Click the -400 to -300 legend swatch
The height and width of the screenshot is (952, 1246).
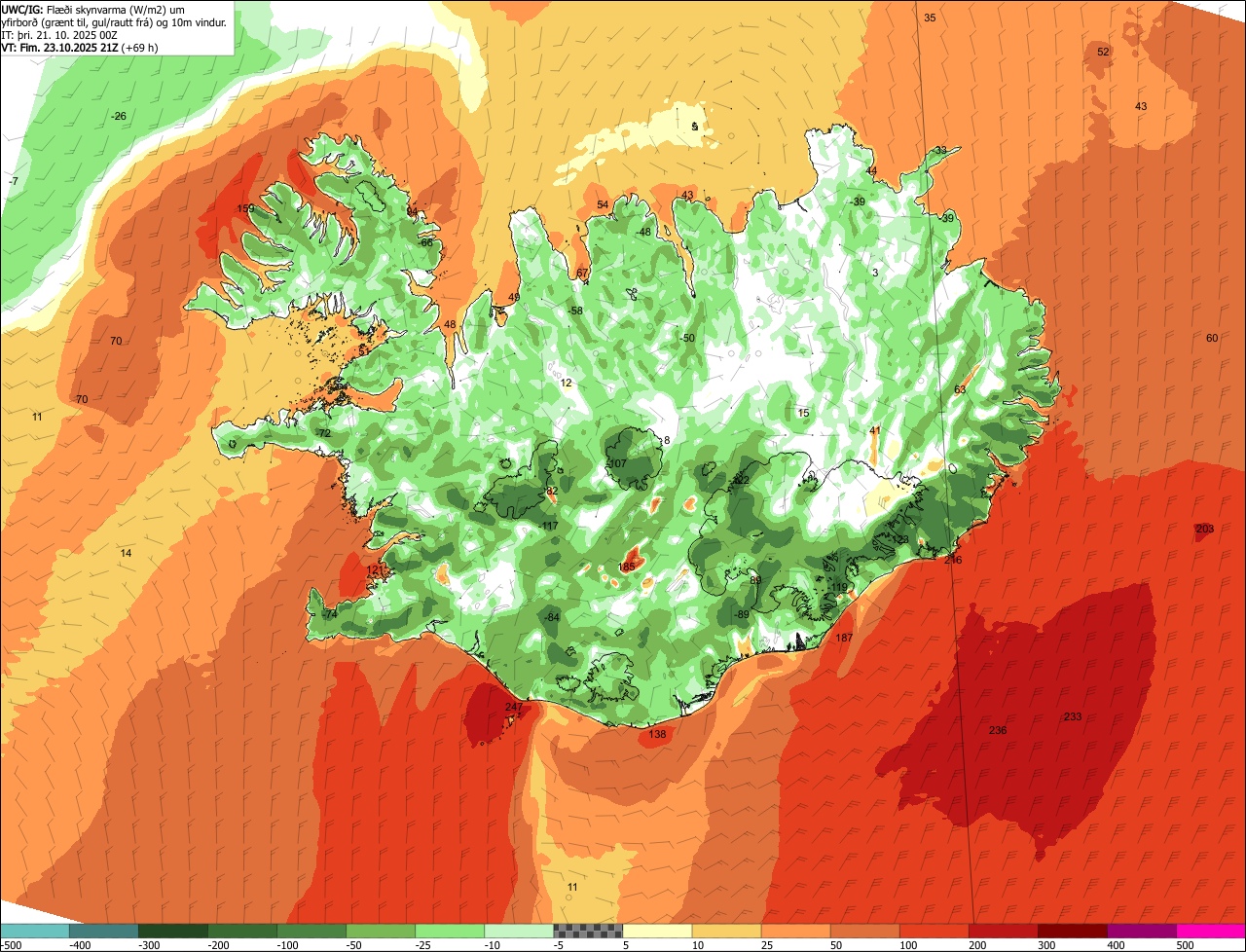pyautogui.click(x=103, y=931)
